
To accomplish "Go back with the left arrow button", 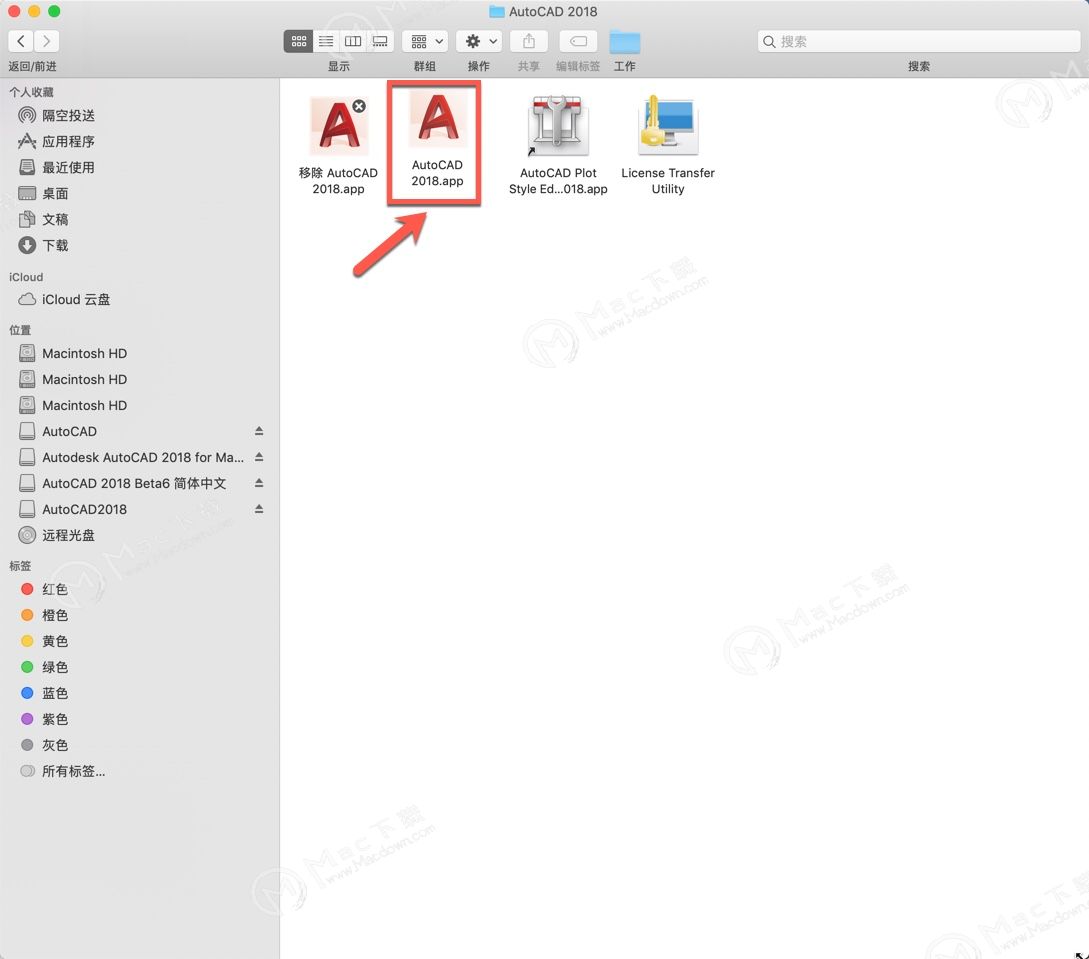I will pos(21,41).
